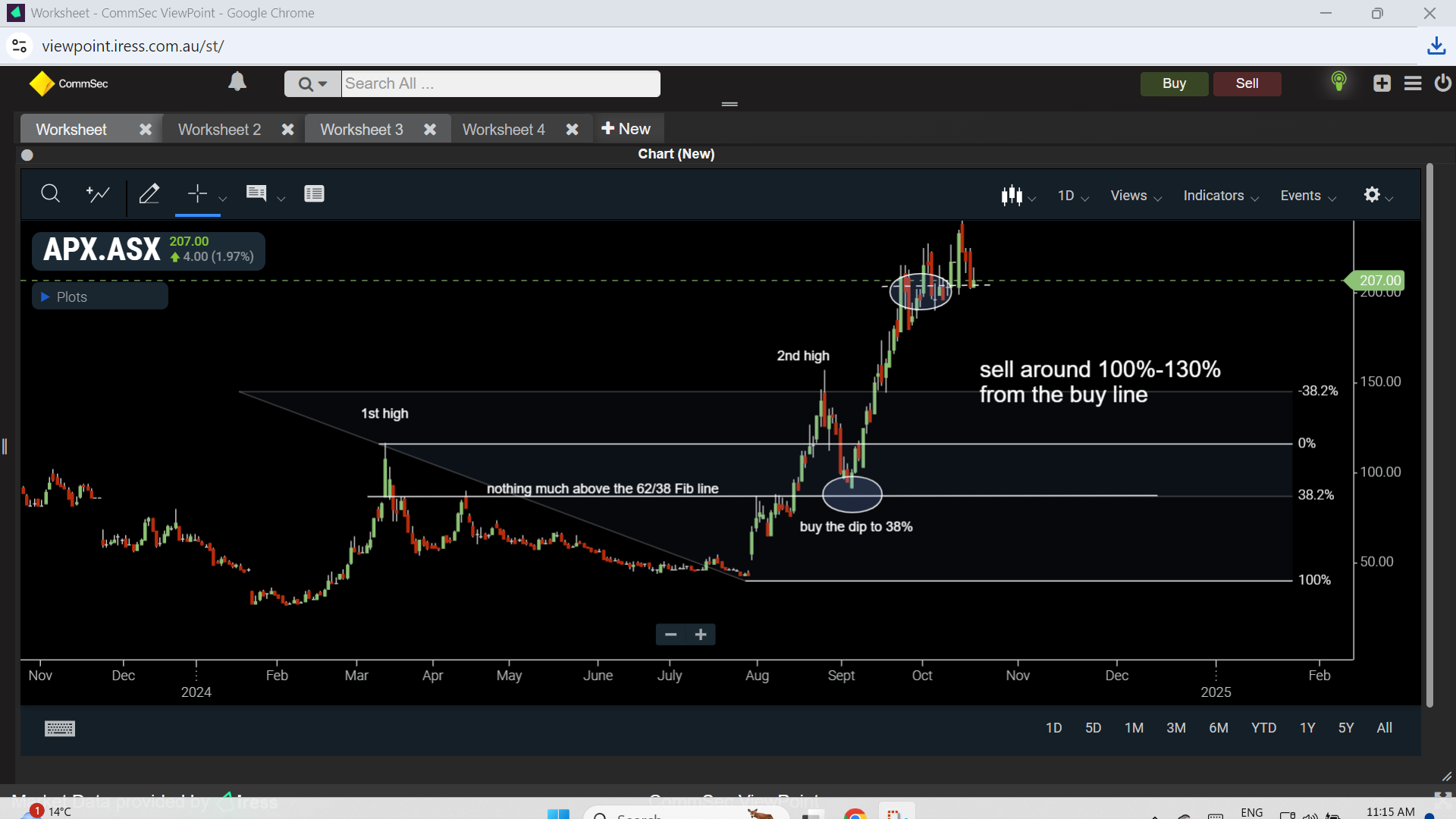Click the Chrome download icon
Viewport: 1456px width, 819px height.
tap(1436, 46)
